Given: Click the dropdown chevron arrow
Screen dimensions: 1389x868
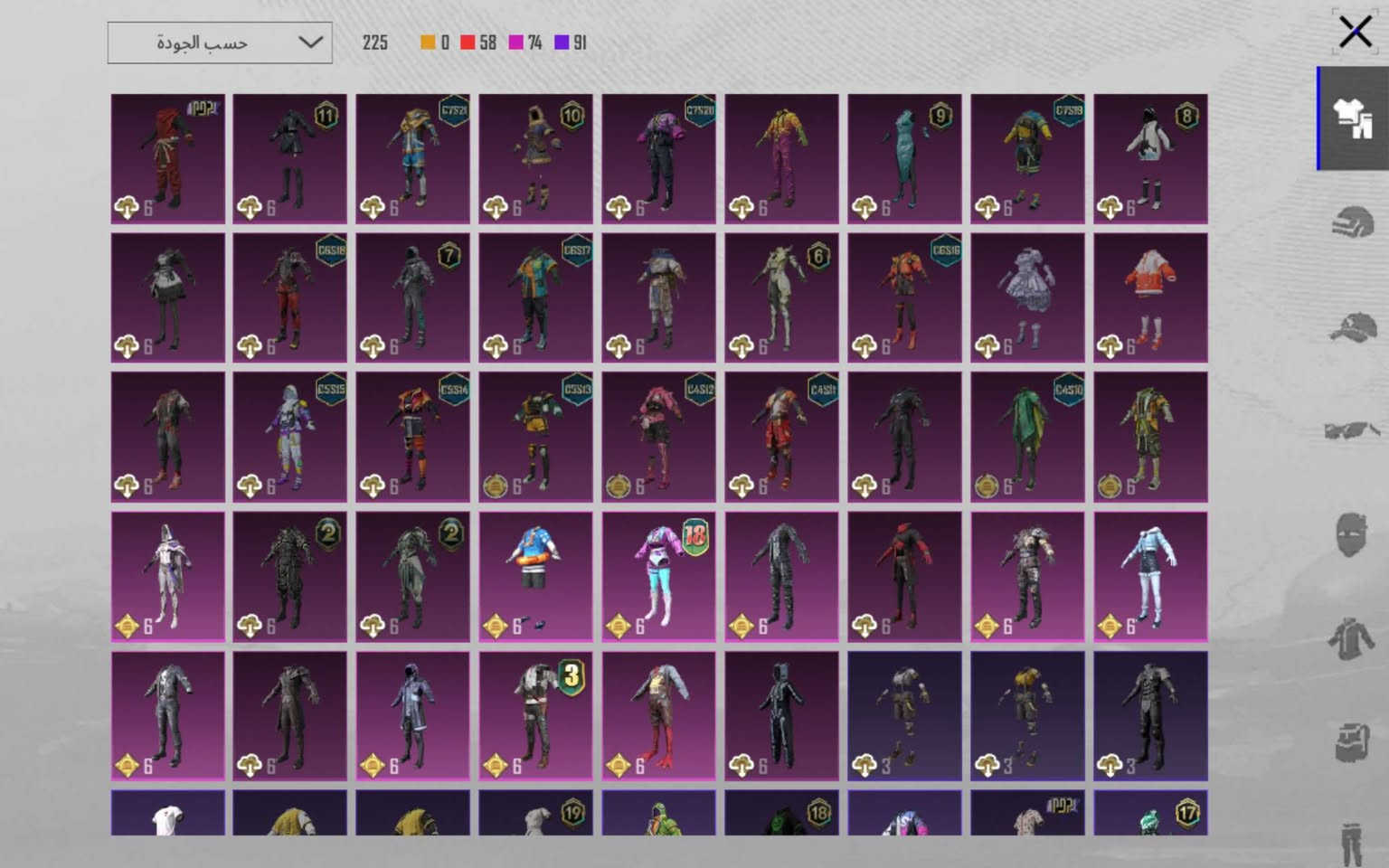Looking at the screenshot, I should point(310,42).
